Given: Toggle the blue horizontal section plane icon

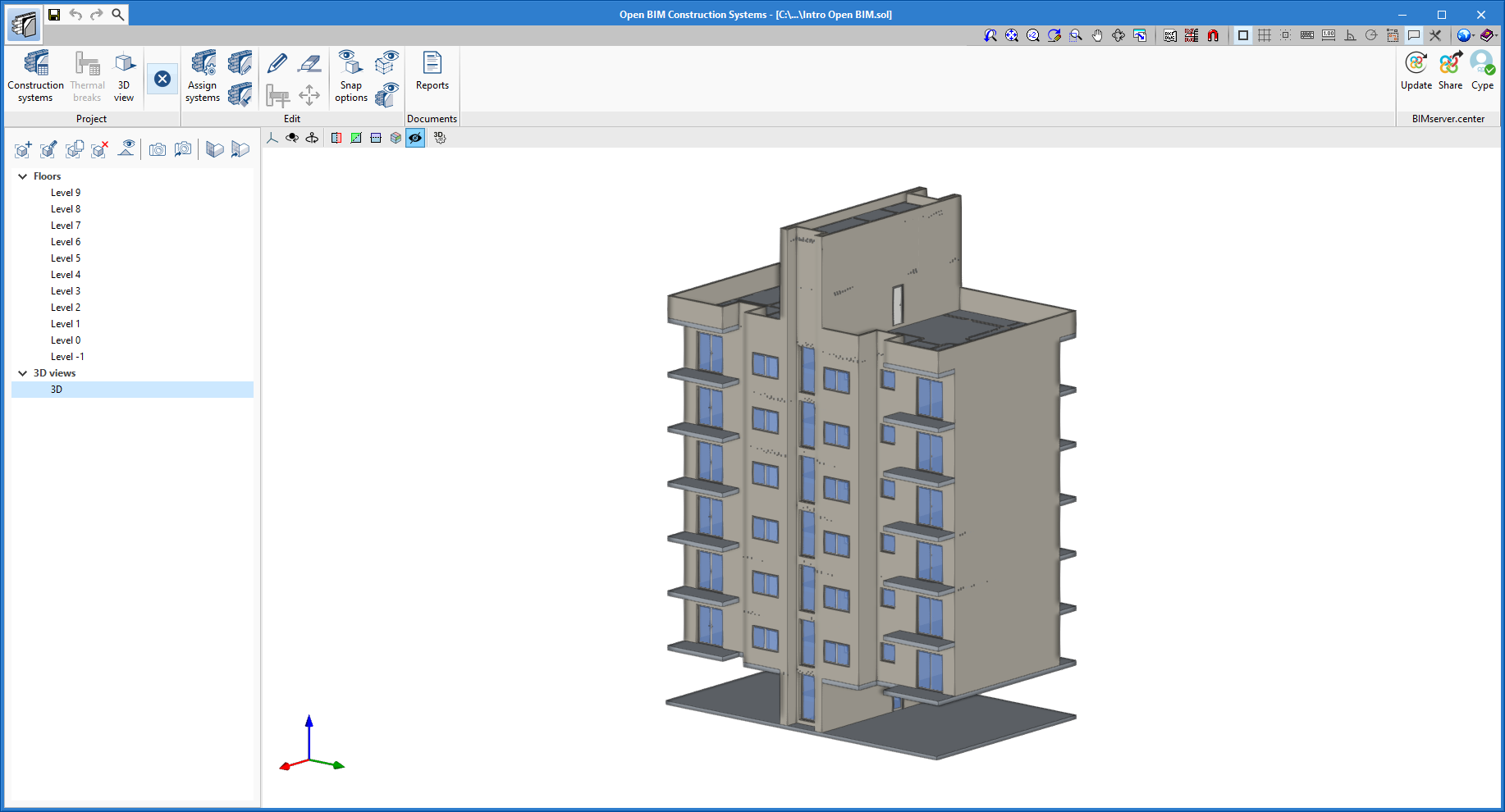Looking at the screenshot, I should coord(376,138).
